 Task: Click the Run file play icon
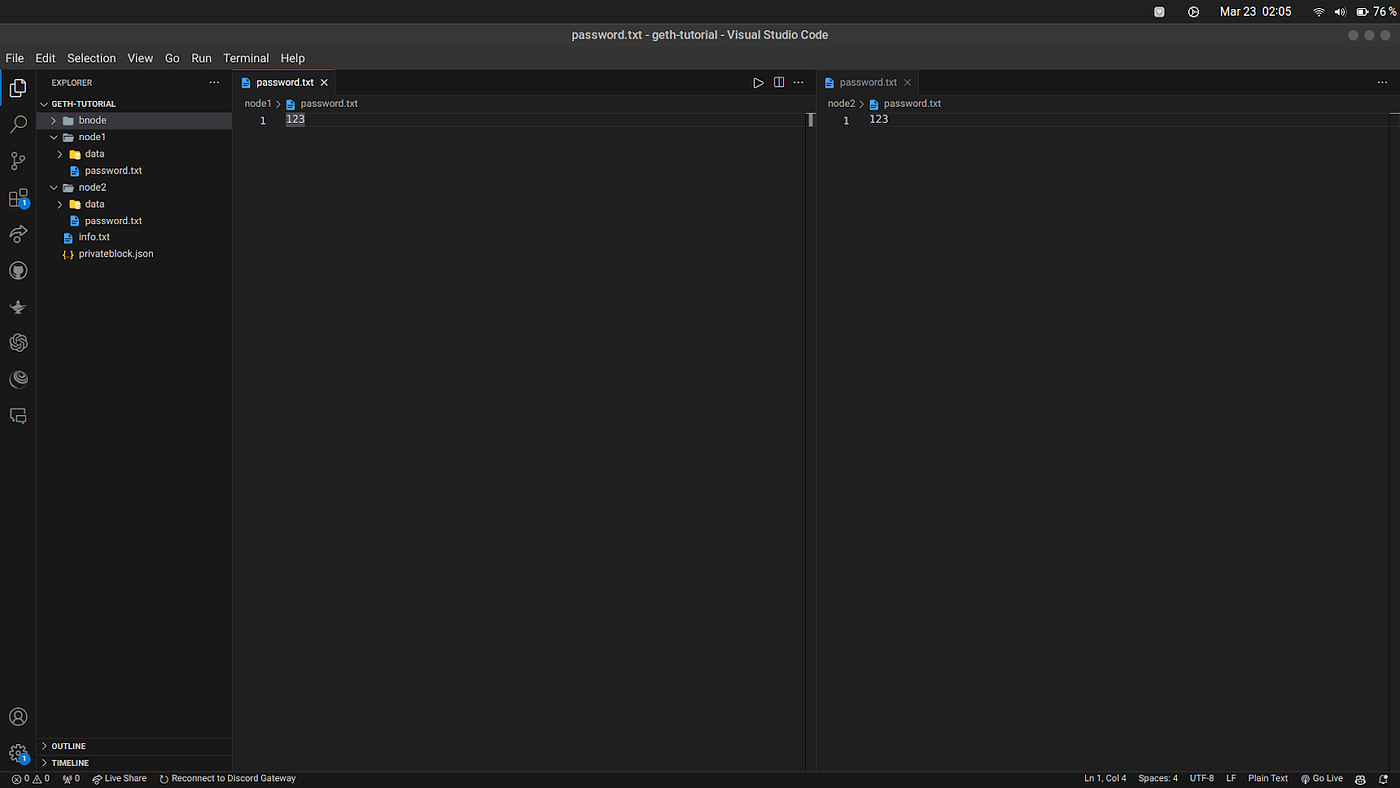(x=758, y=83)
